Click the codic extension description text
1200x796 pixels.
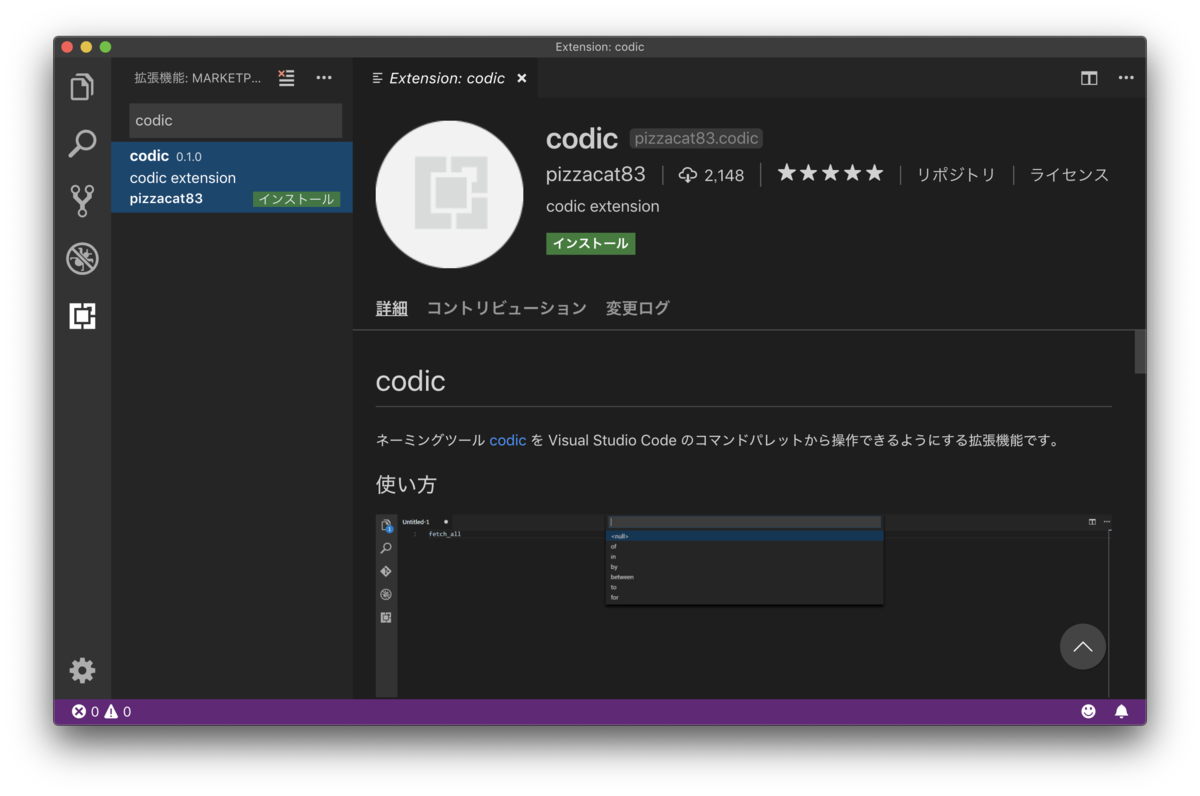tap(603, 207)
